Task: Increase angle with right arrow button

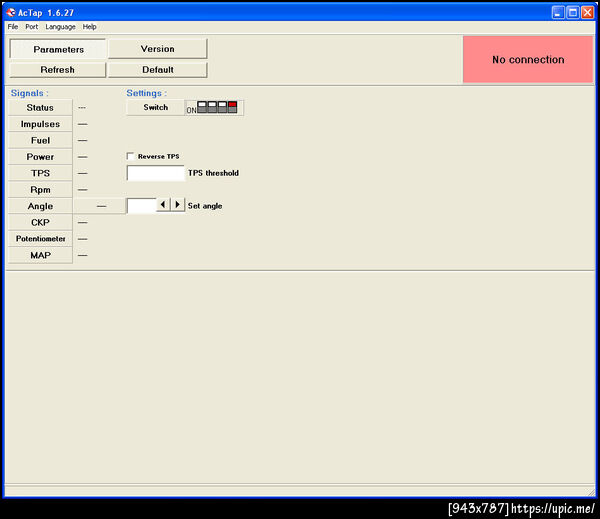Action: click(x=178, y=205)
